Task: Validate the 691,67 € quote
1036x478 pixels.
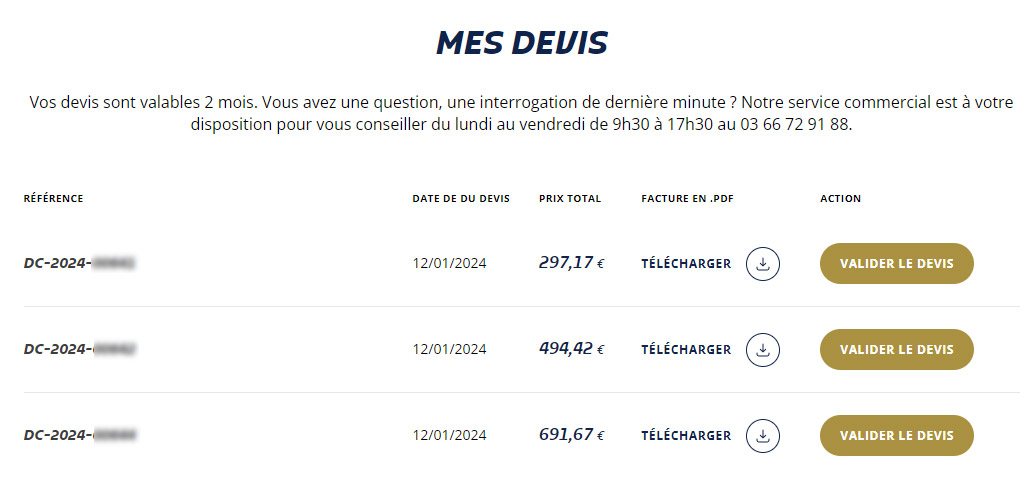Action: [897, 436]
